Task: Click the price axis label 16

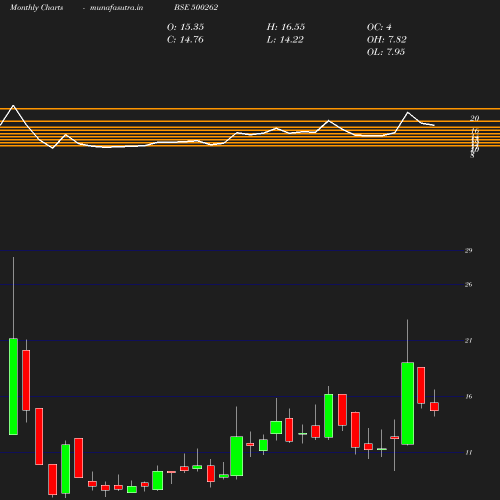Action: (468, 397)
